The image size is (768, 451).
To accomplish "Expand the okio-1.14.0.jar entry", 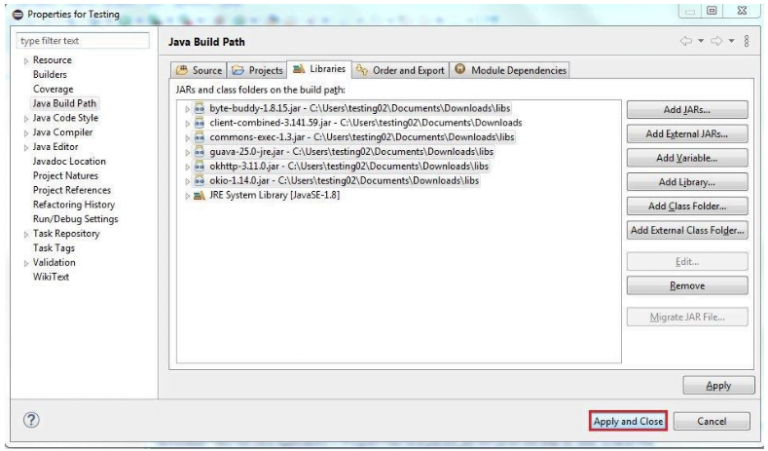I will [x=187, y=182].
